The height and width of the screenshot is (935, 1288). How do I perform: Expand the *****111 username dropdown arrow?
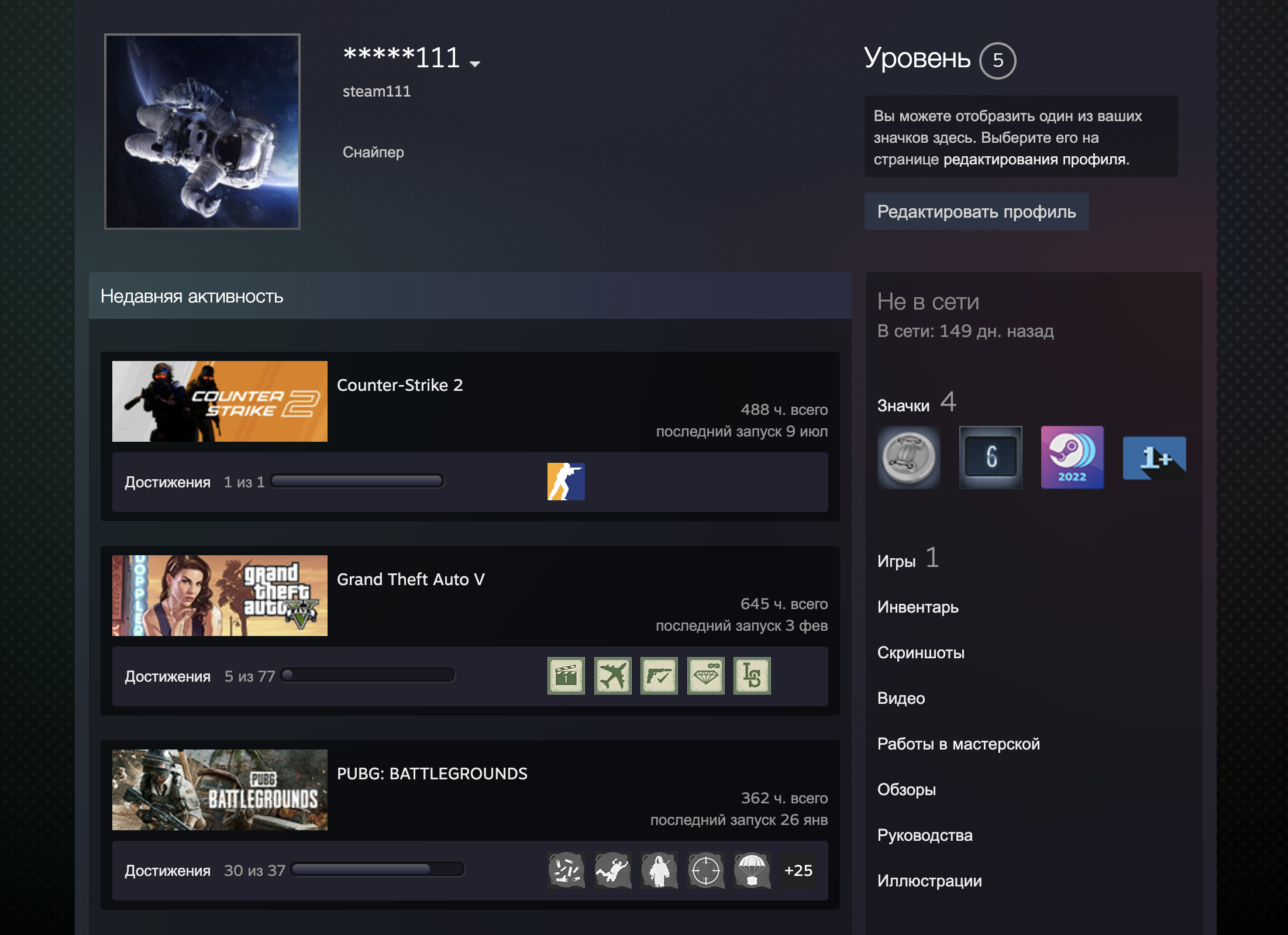(475, 64)
